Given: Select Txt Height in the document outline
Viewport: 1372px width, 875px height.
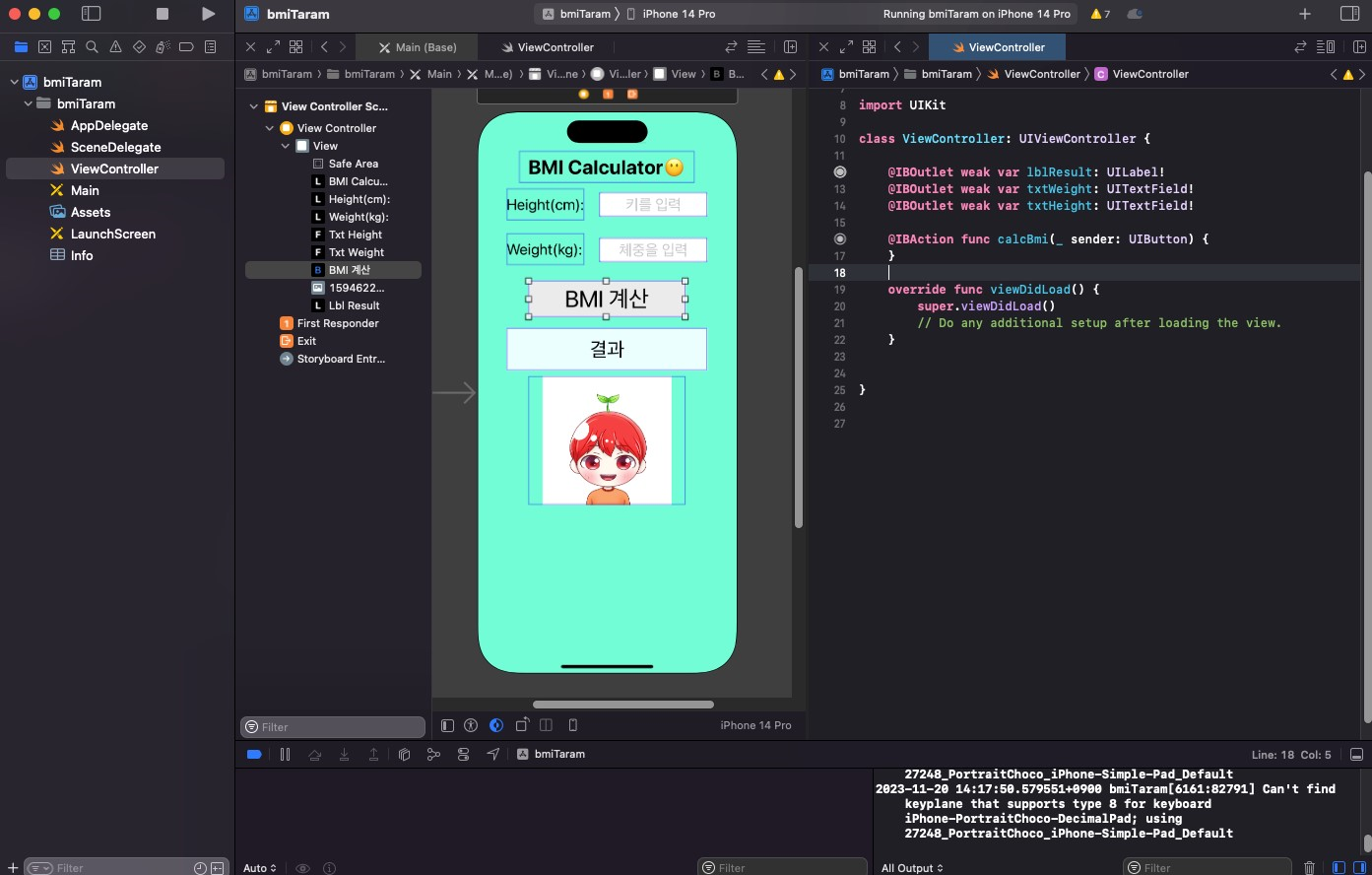Looking at the screenshot, I should [x=355, y=235].
